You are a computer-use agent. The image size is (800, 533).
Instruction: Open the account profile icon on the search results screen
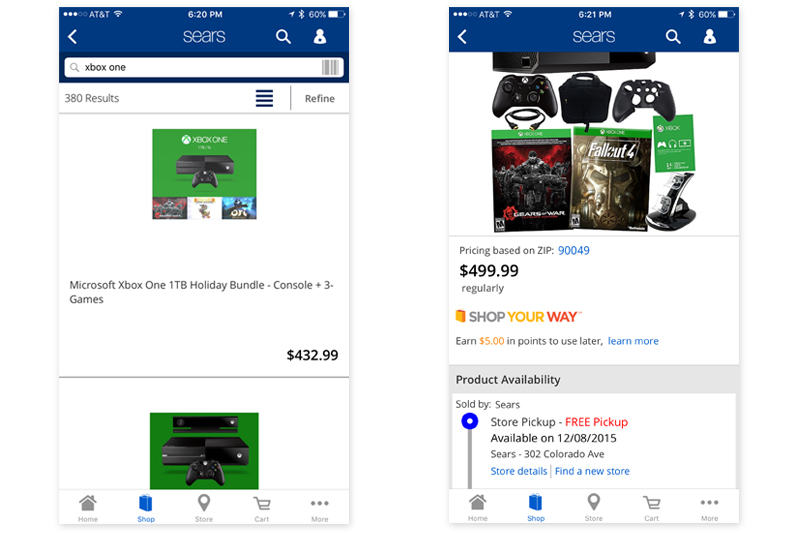[320, 36]
